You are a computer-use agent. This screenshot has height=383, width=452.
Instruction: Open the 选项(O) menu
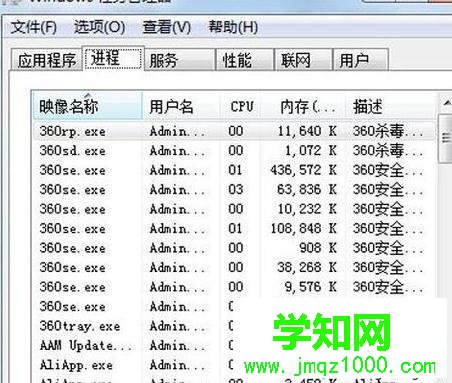(x=99, y=27)
